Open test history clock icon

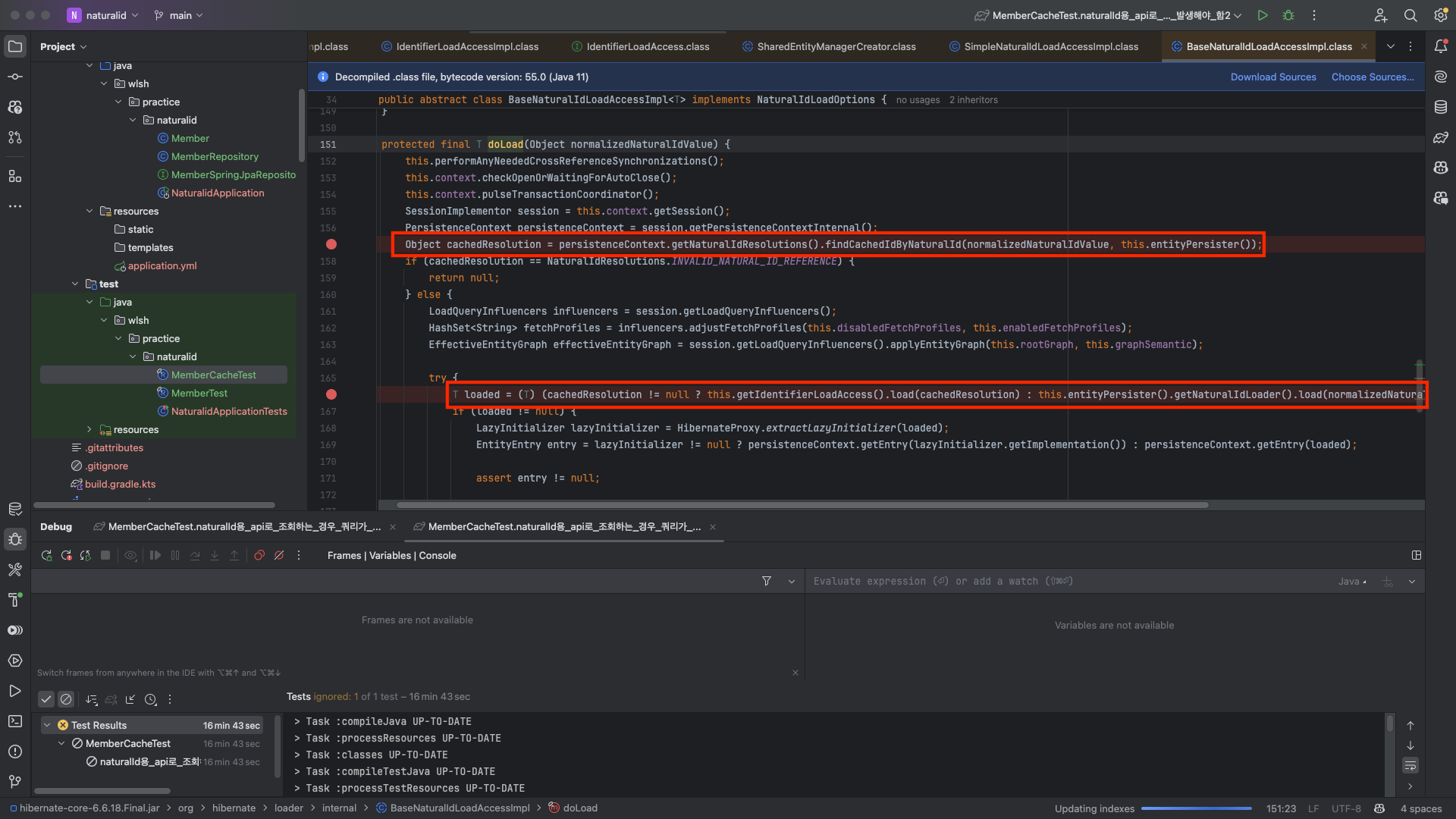coord(151,699)
